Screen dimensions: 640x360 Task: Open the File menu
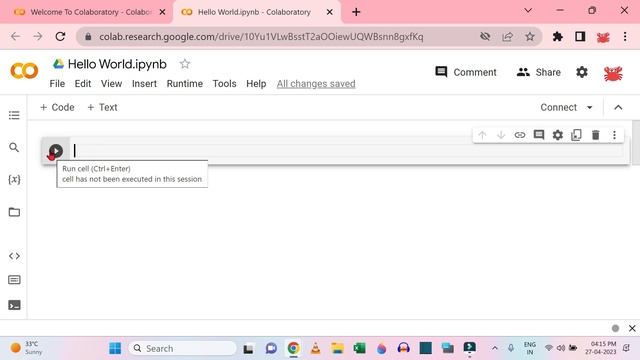pyautogui.click(x=57, y=84)
